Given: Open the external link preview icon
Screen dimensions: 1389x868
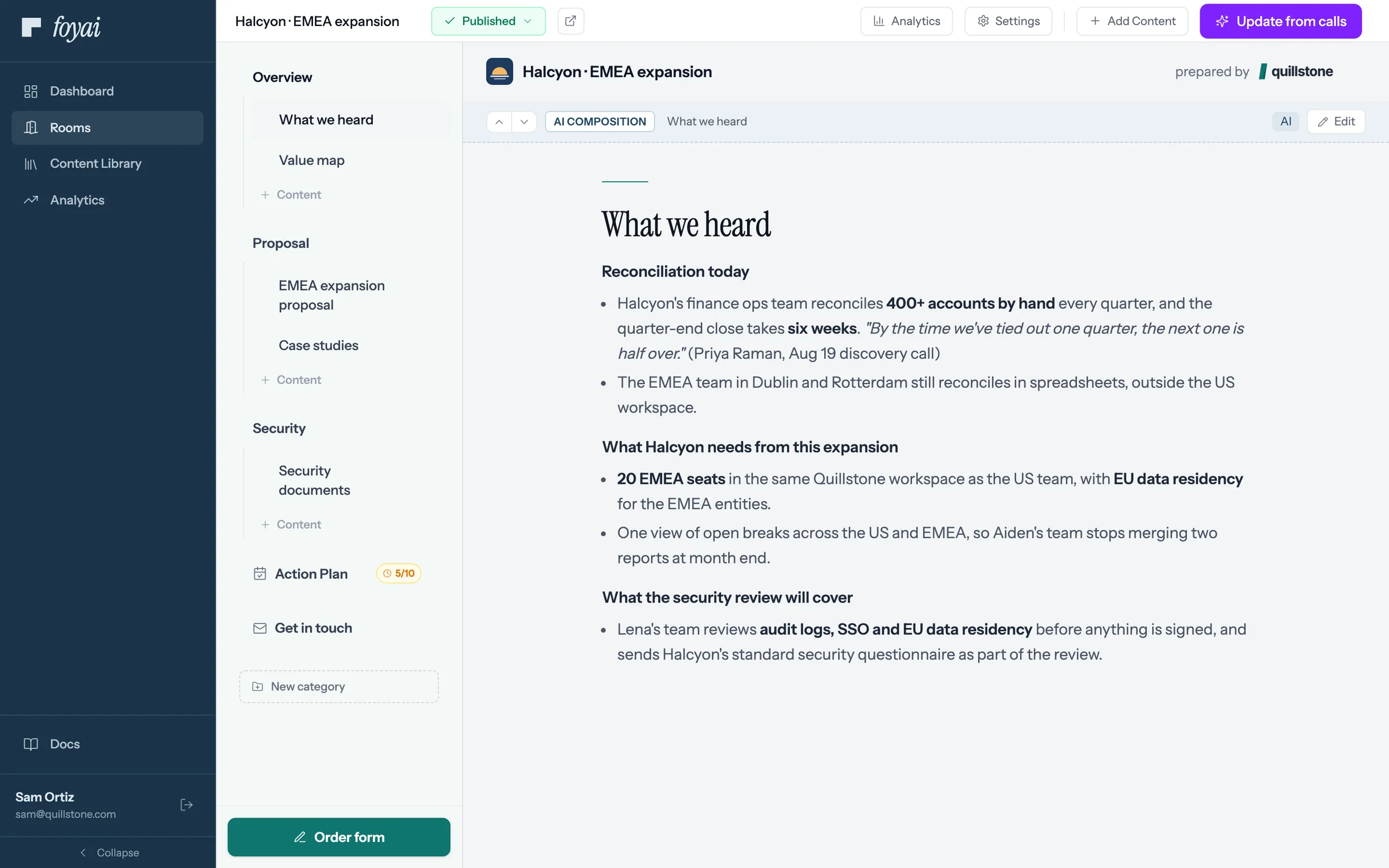Looking at the screenshot, I should 571,21.
